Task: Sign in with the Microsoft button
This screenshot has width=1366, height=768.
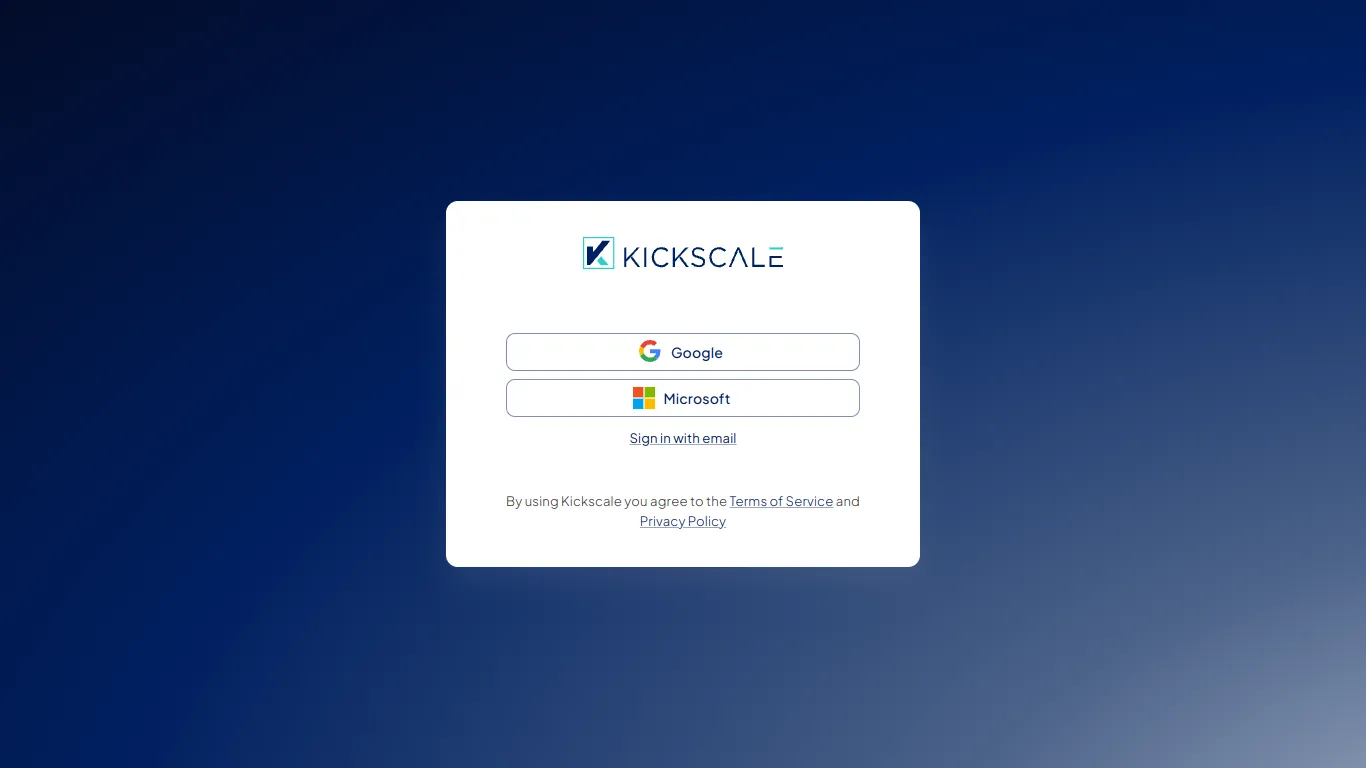Action: [x=683, y=398]
